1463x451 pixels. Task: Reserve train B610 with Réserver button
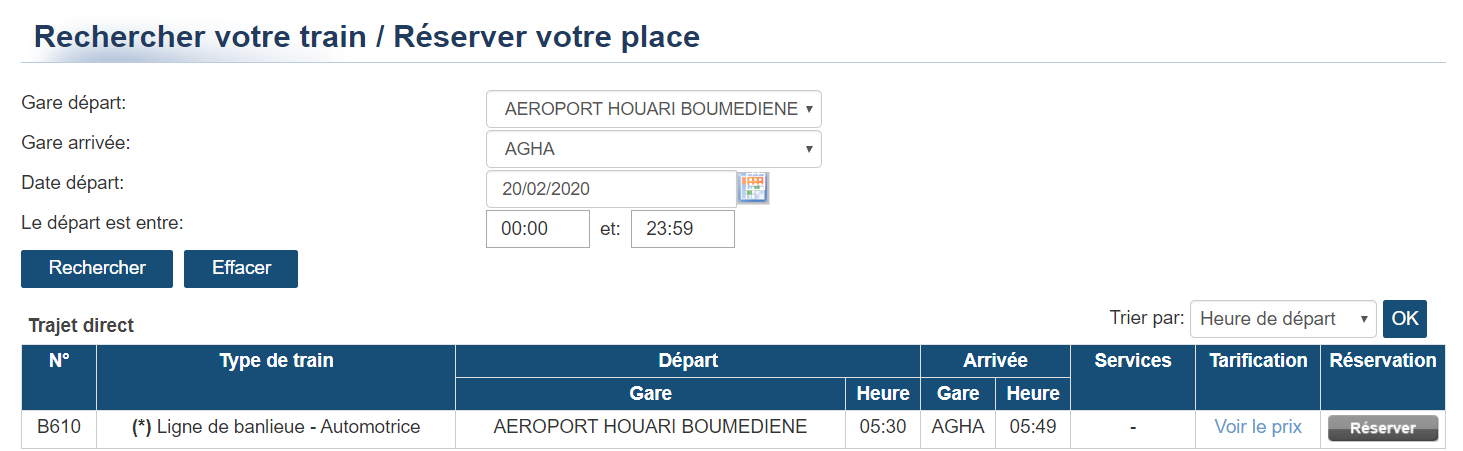1383,428
